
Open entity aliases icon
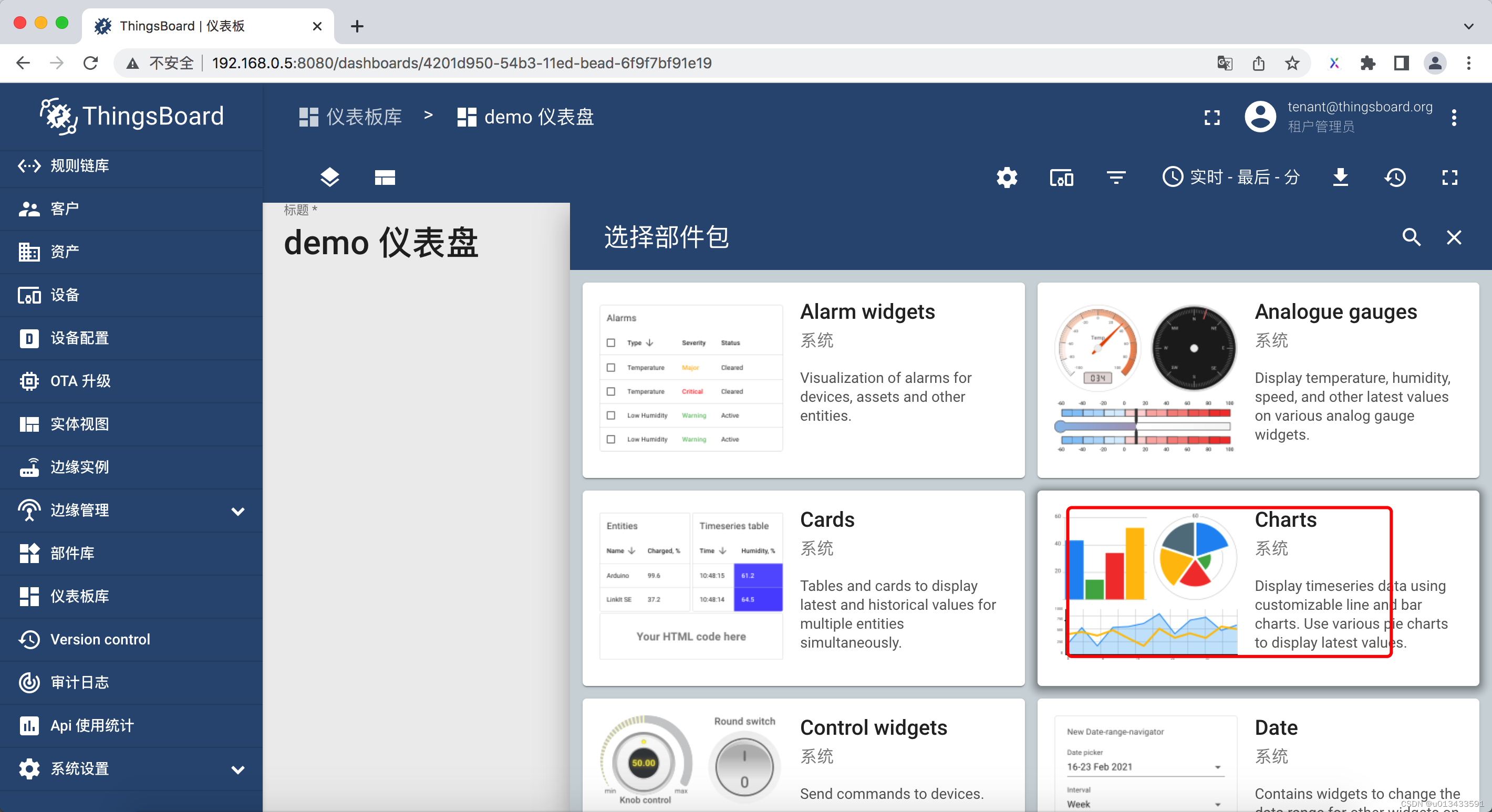click(x=1061, y=177)
